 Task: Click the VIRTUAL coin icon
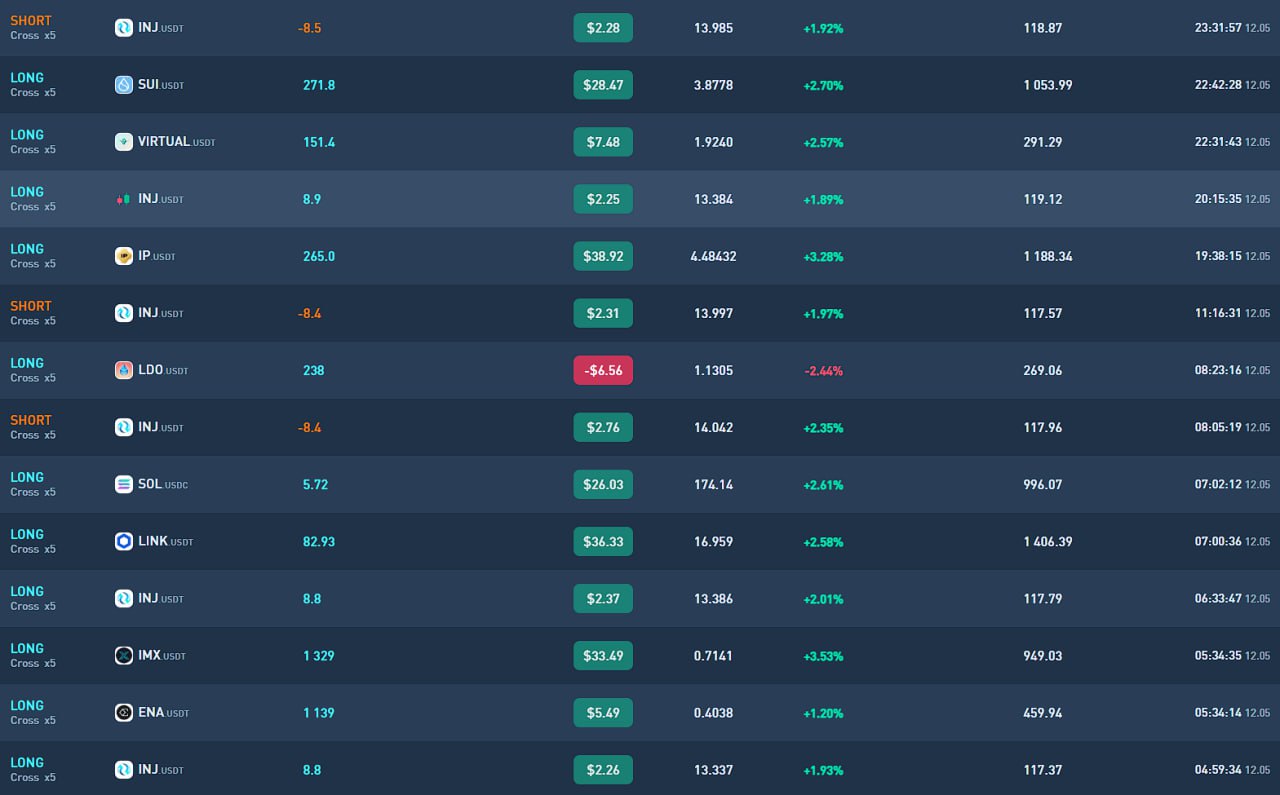pos(124,142)
